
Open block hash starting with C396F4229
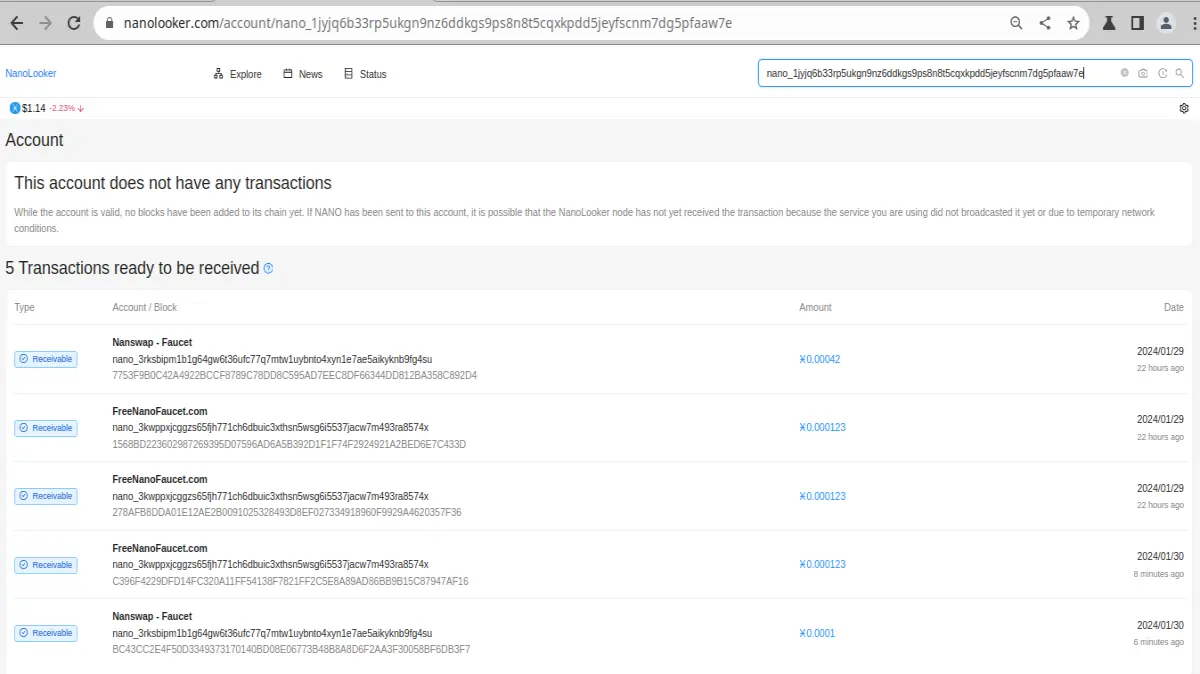click(x=290, y=581)
